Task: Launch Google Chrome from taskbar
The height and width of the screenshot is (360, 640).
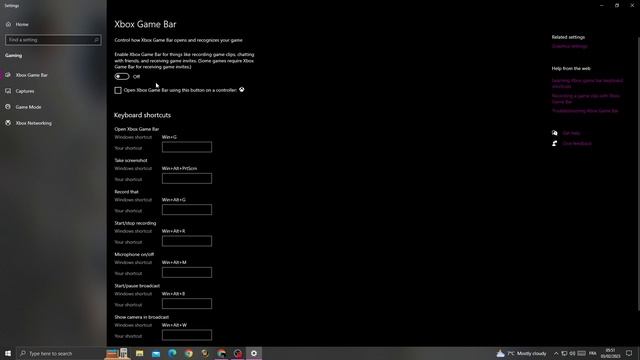Action: (x=189, y=353)
